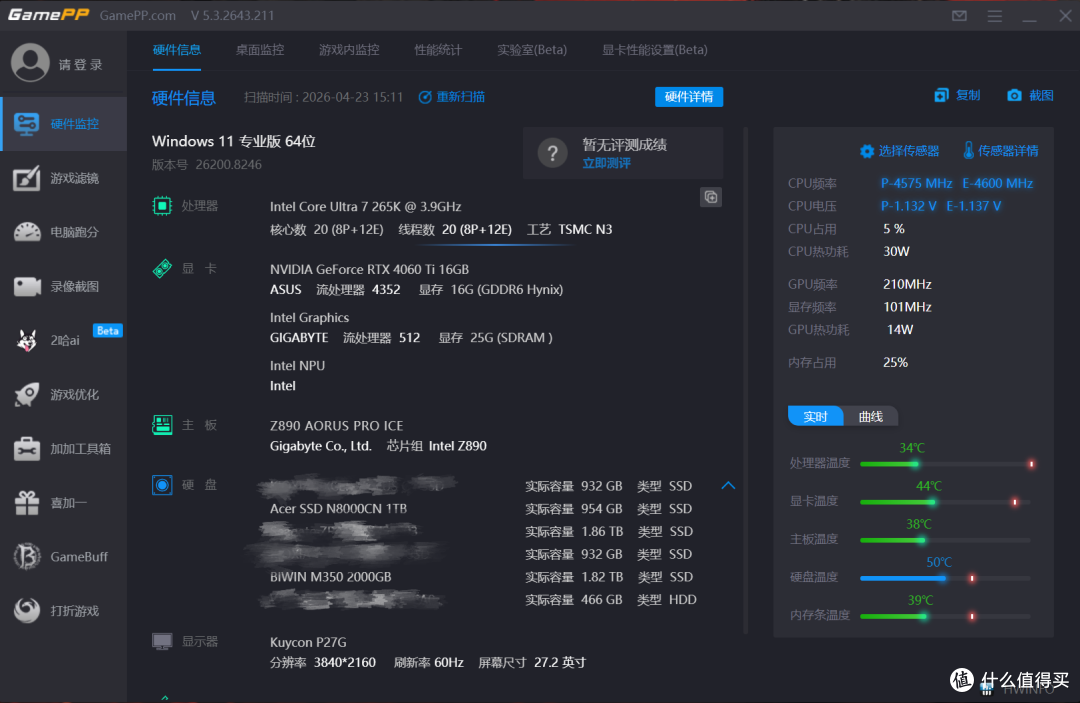This screenshot has height=703, width=1080.
Task: Click the Windows 11 专业版 64位 text
Action: tap(233, 141)
